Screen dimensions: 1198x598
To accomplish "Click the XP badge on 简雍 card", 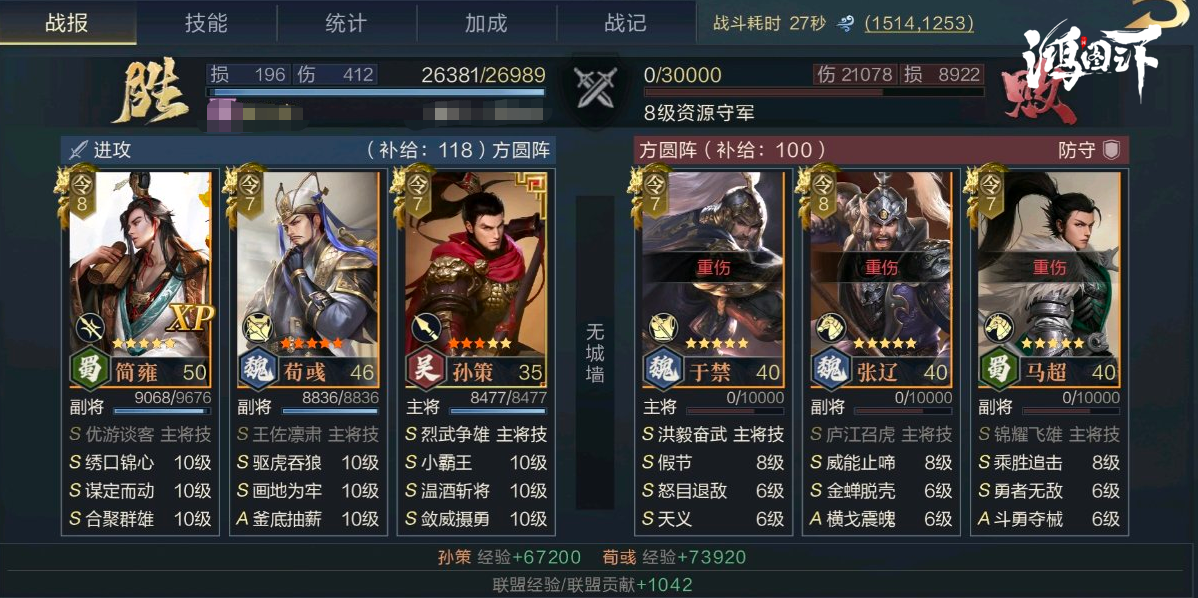I will point(189,318).
